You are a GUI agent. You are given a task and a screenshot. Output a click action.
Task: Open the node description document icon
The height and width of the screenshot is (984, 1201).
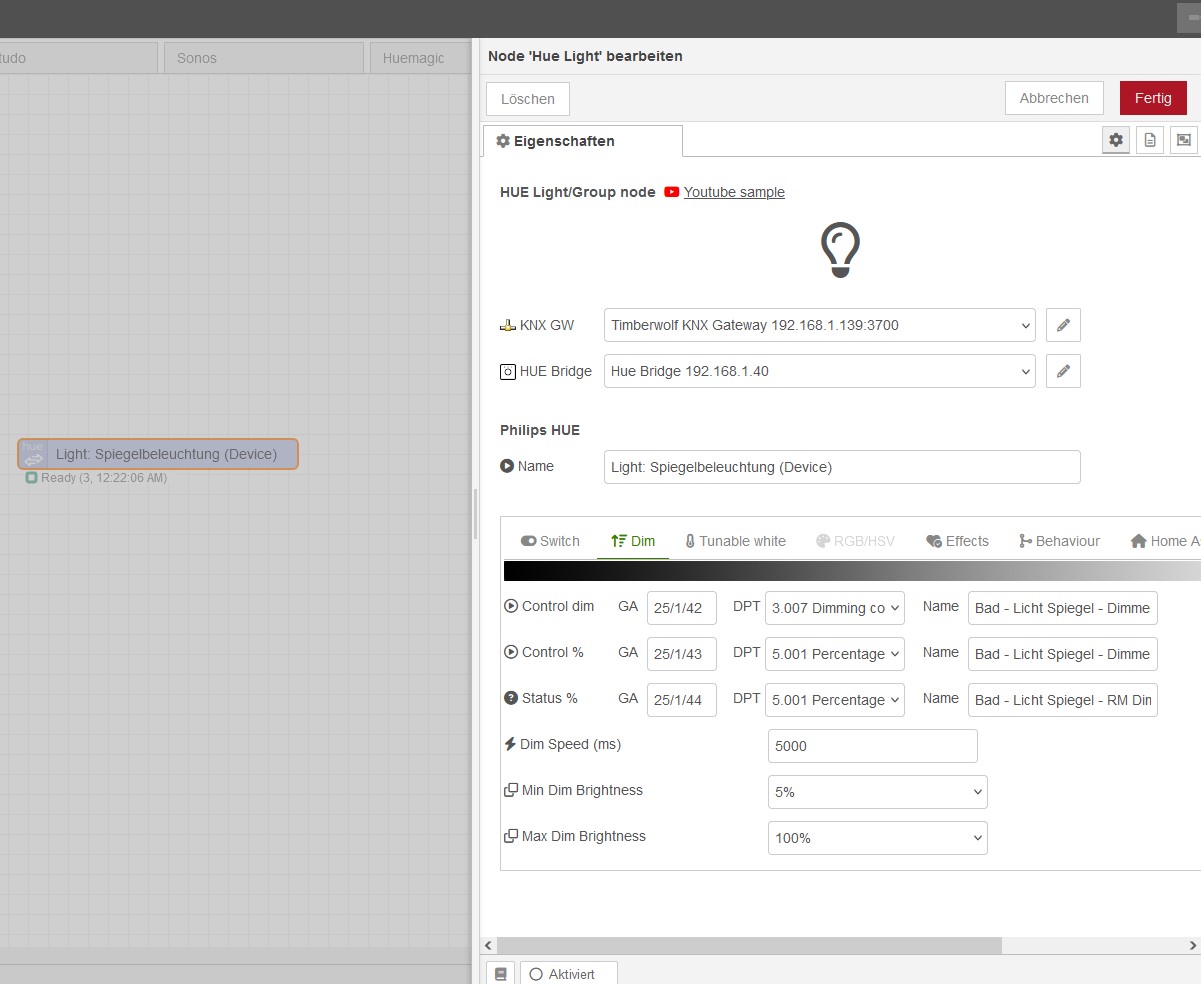pyautogui.click(x=1150, y=141)
